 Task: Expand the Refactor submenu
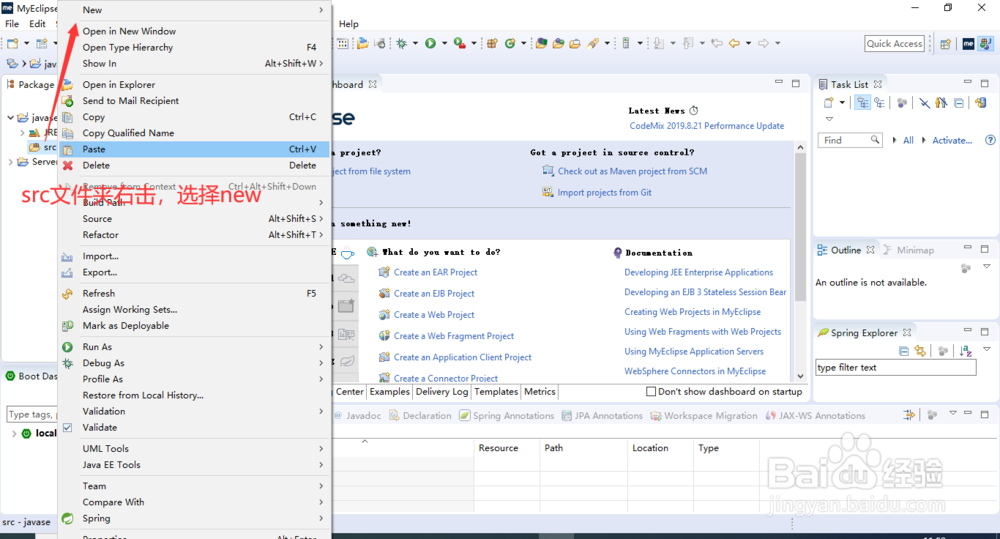pyautogui.click(x=195, y=235)
